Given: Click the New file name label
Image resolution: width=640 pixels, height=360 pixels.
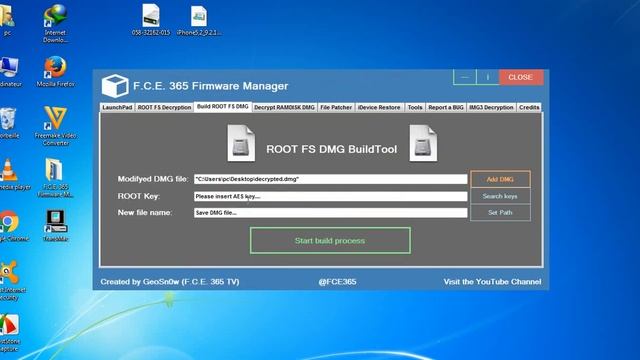Looking at the screenshot, I should [x=145, y=213].
